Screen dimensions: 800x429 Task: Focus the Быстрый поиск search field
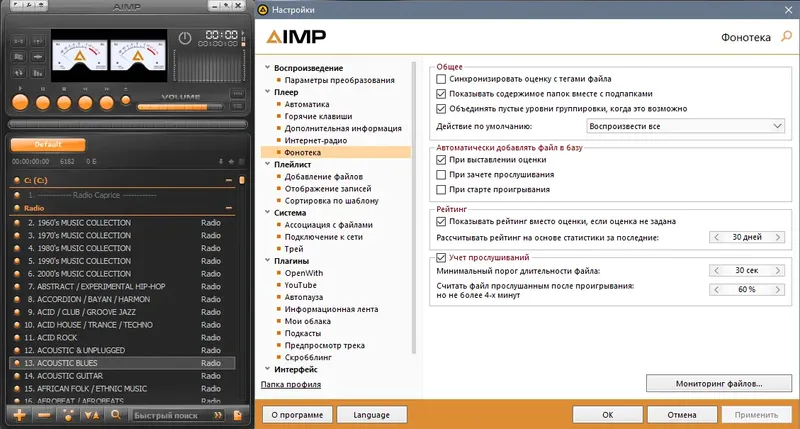tap(172, 415)
